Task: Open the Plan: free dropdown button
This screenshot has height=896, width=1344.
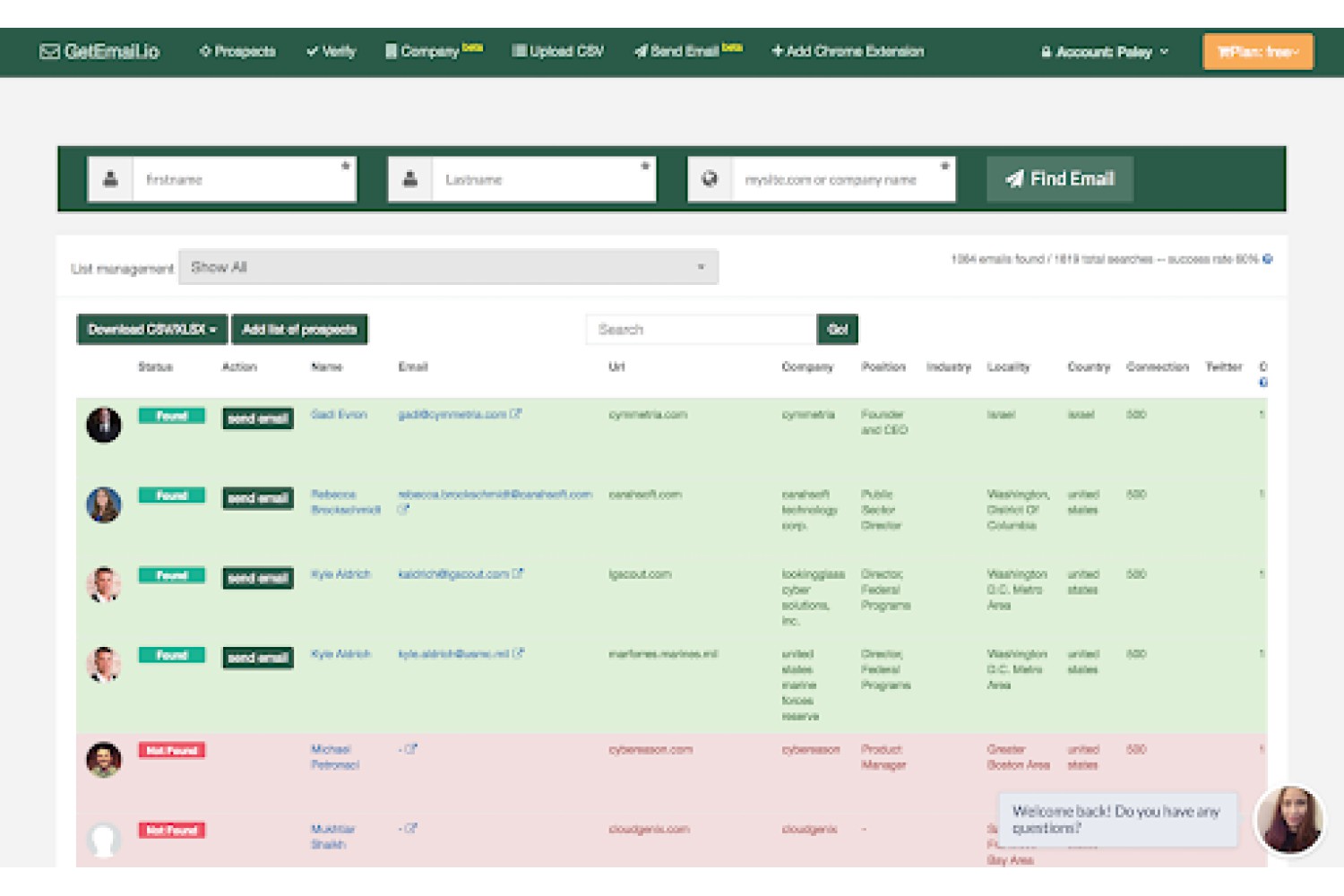Action: pos(1258,52)
